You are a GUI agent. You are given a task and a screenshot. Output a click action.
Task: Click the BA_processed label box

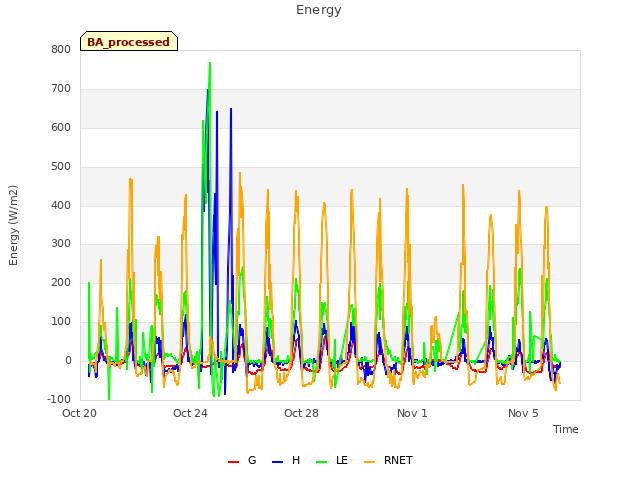pos(129,41)
